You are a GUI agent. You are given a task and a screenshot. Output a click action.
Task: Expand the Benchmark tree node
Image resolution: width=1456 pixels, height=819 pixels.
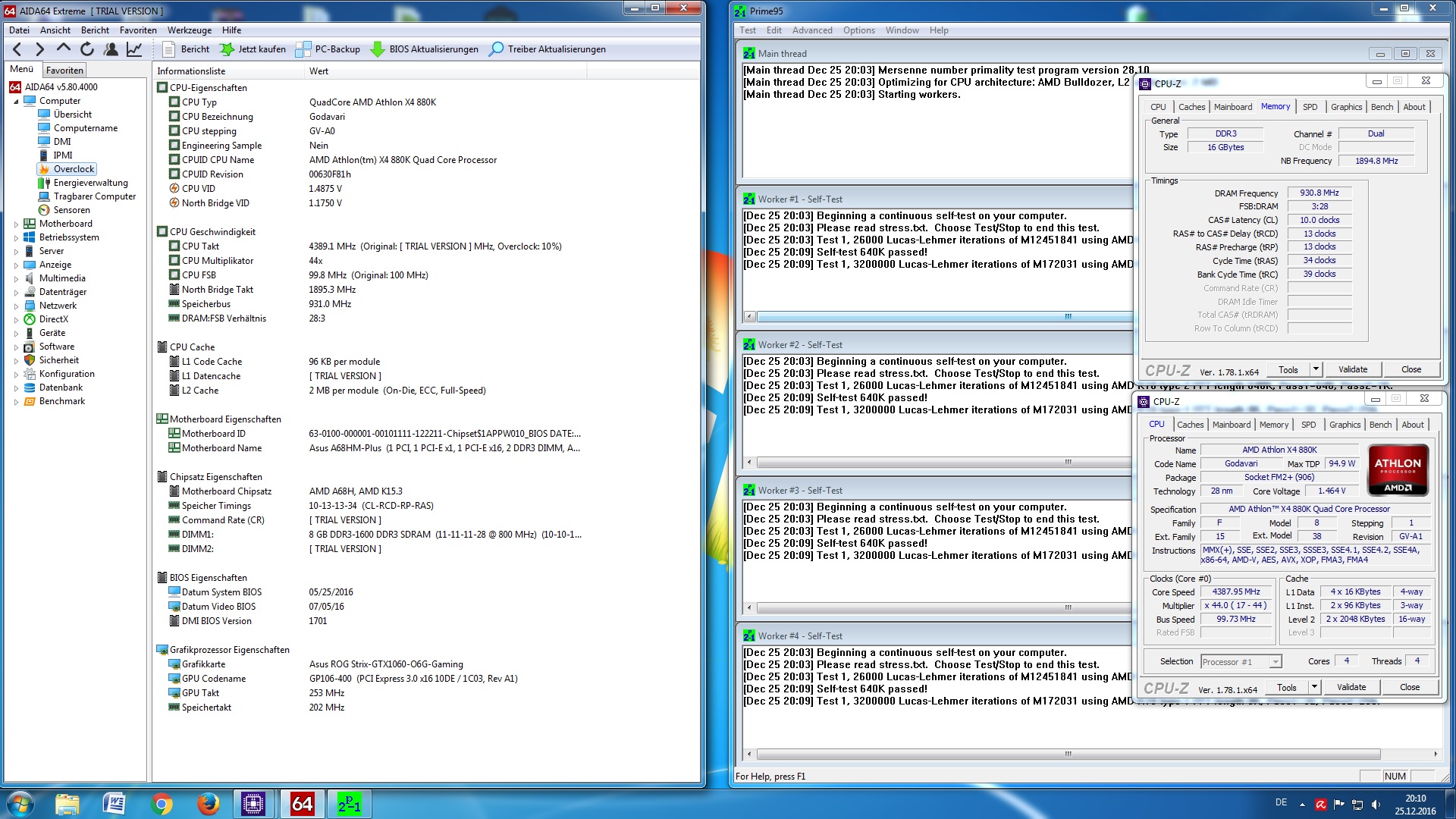click(x=16, y=402)
